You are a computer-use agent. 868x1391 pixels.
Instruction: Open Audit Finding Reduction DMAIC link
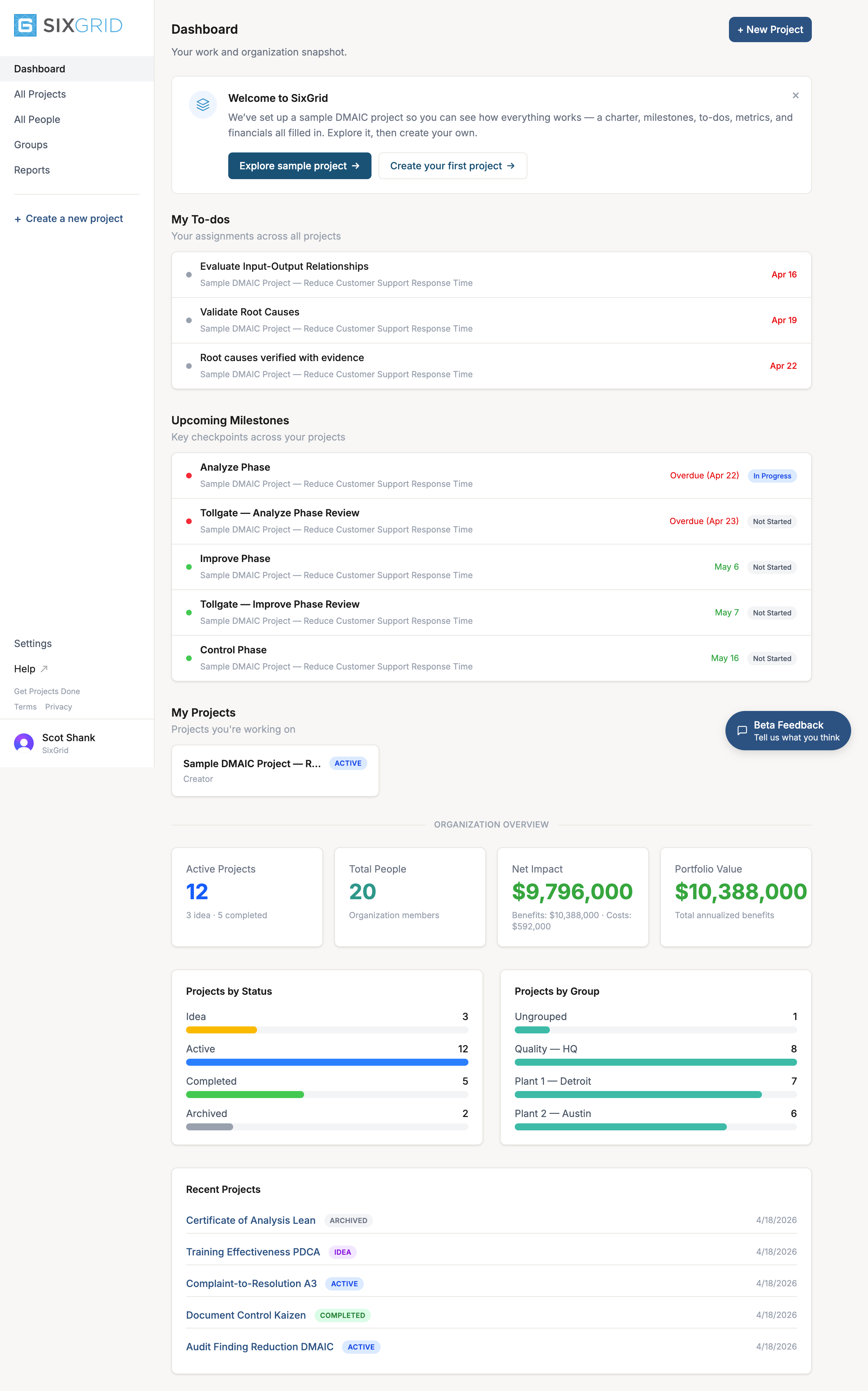coord(259,1346)
